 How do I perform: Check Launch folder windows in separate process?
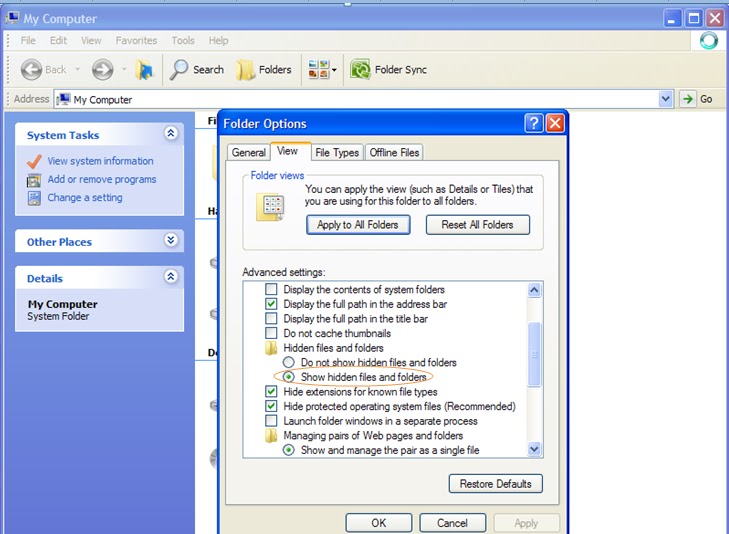pyautogui.click(x=271, y=421)
